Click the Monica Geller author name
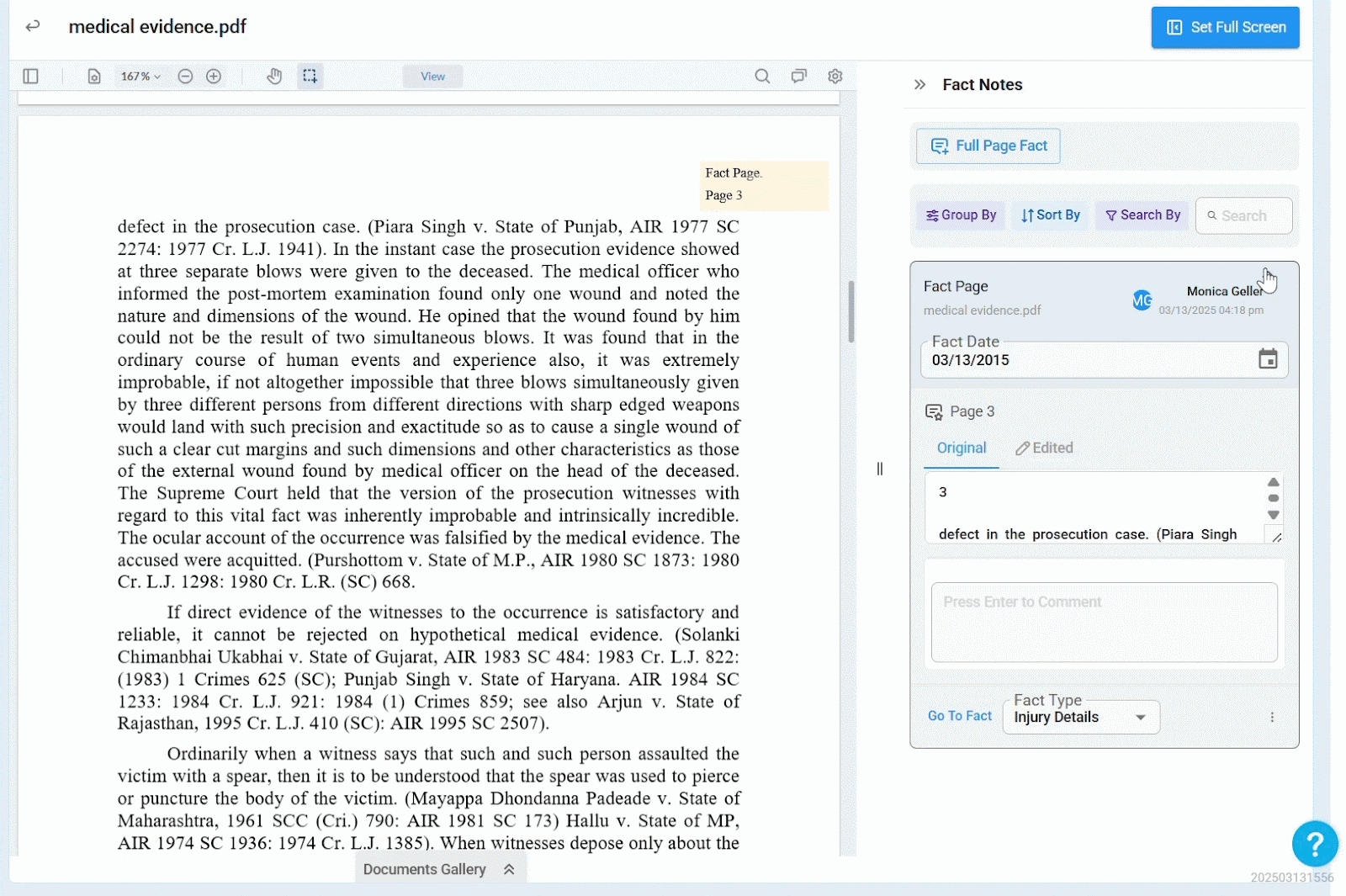Screen dimensions: 1346x896 (1225, 291)
